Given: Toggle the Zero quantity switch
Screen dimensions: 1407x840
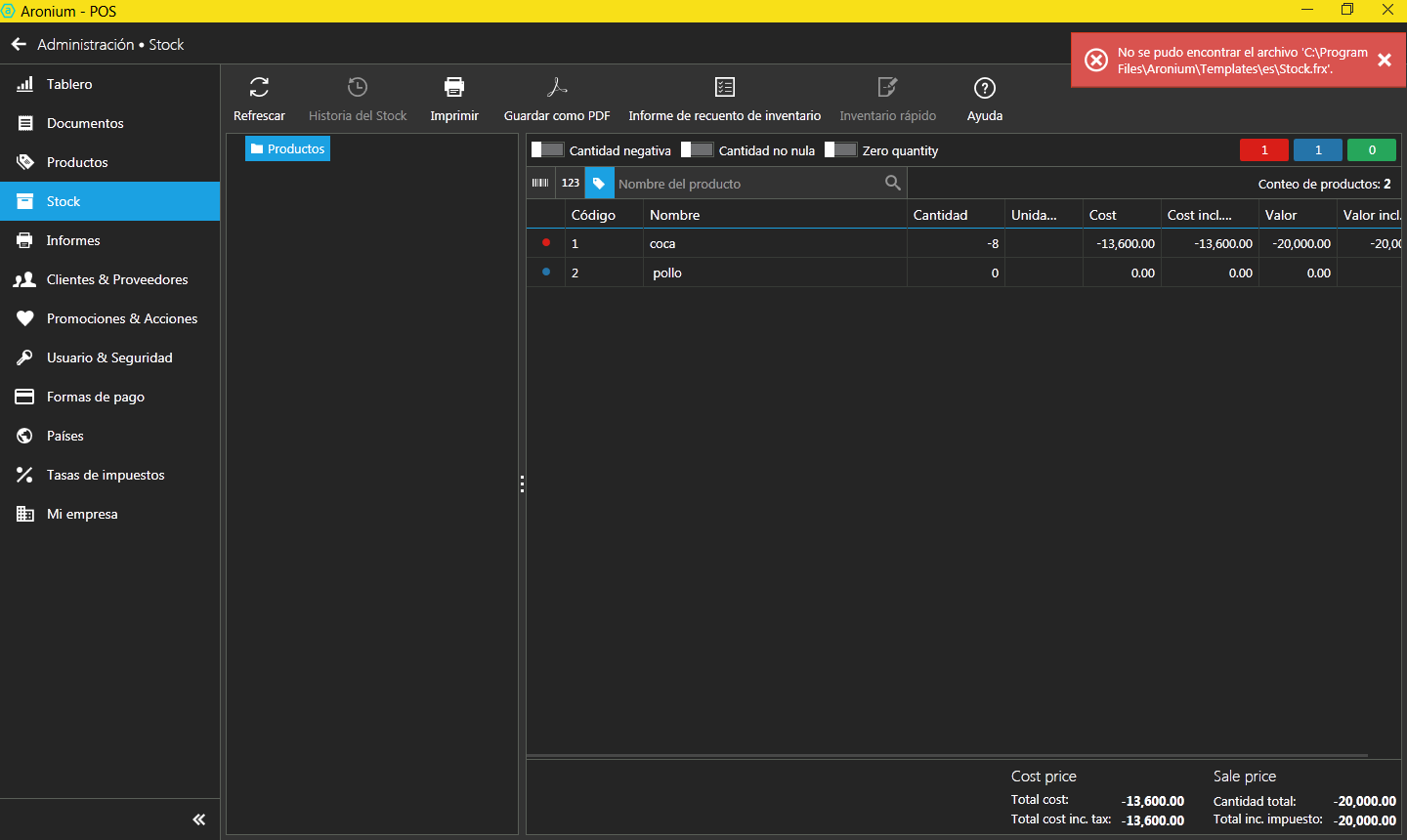Looking at the screenshot, I should pyautogui.click(x=841, y=150).
